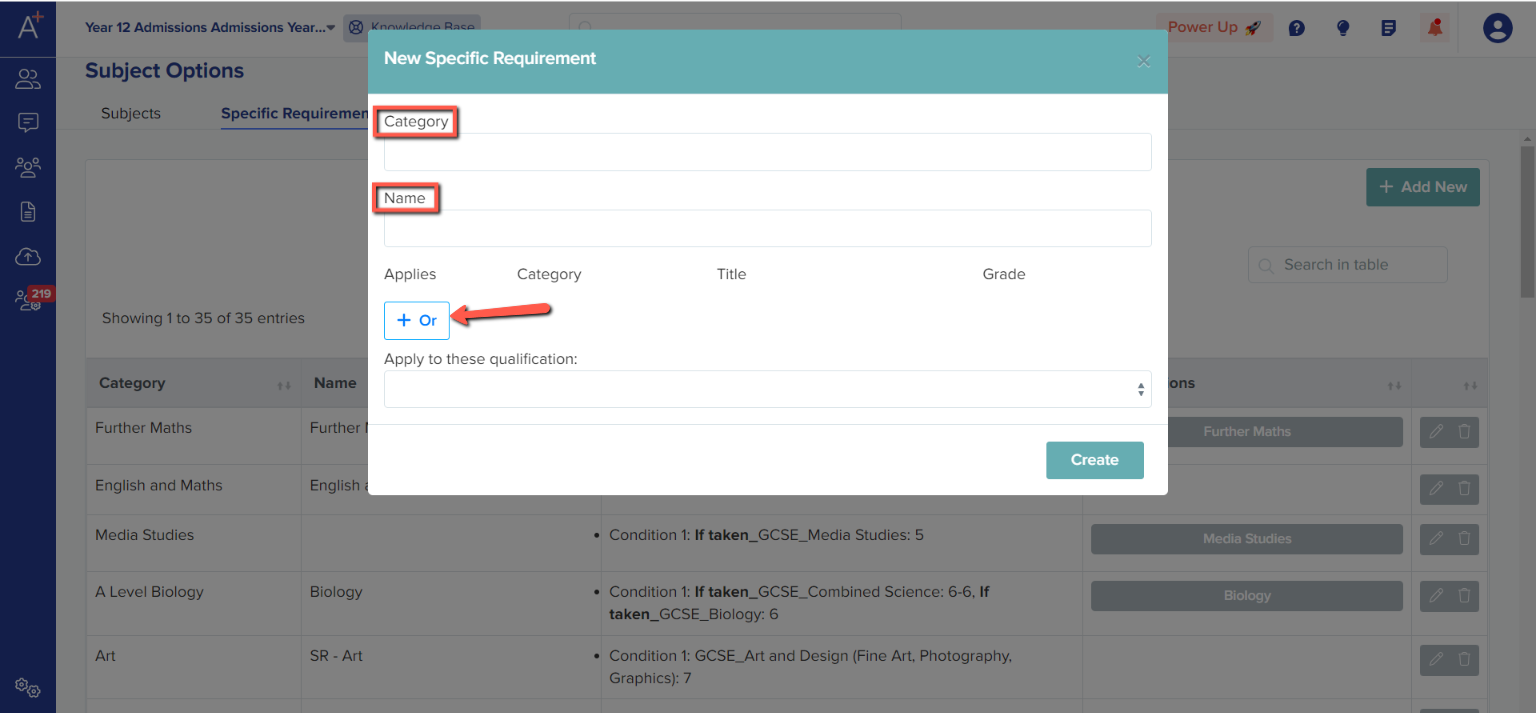Click the Power Up button
The image size is (1536, 713).
(1214, 27)
